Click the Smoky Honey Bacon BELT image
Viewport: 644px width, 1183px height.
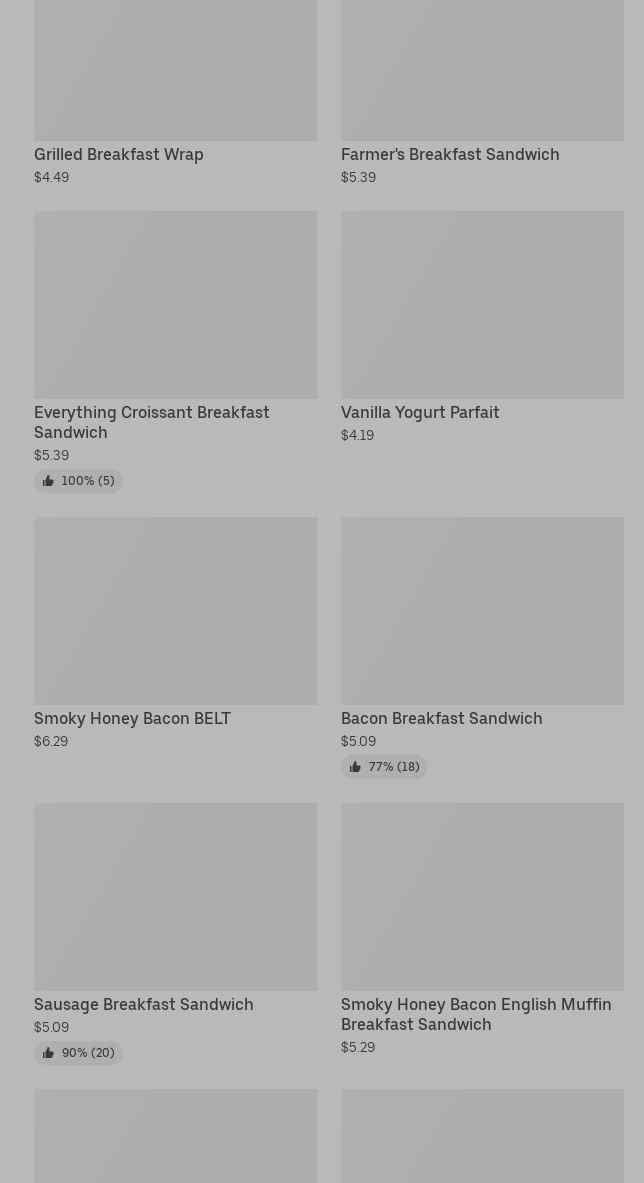[176, 610]
